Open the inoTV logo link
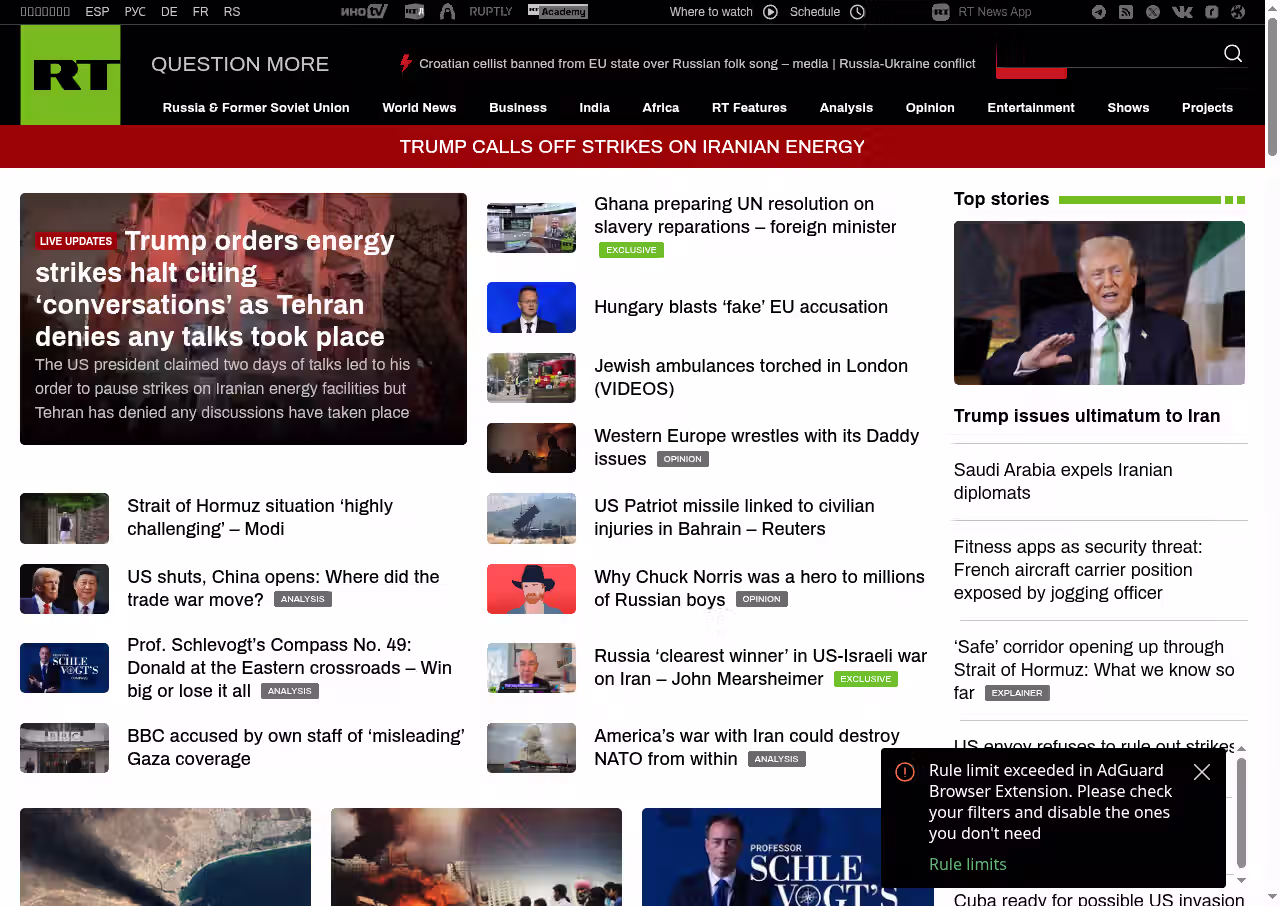This screenshot has height=906, width=1280. [364, 12]
